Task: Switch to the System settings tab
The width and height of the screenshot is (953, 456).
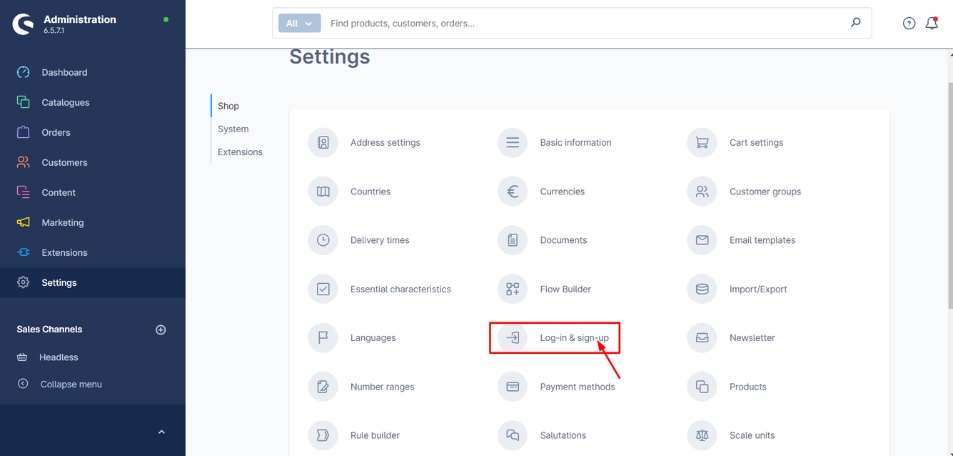Action: 233,129
